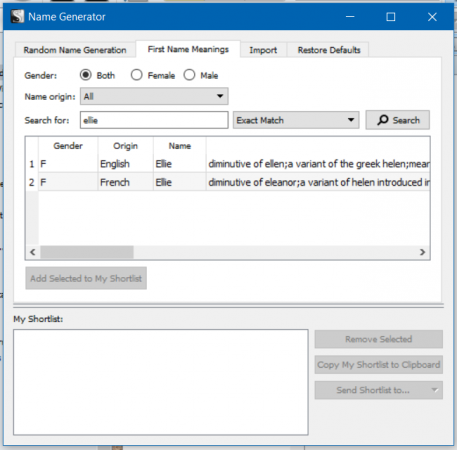The width and height of the screenshot is (457, 450).
Task: Click Add Selected to My Shortlist button
Action: click(x=86, y=278)
